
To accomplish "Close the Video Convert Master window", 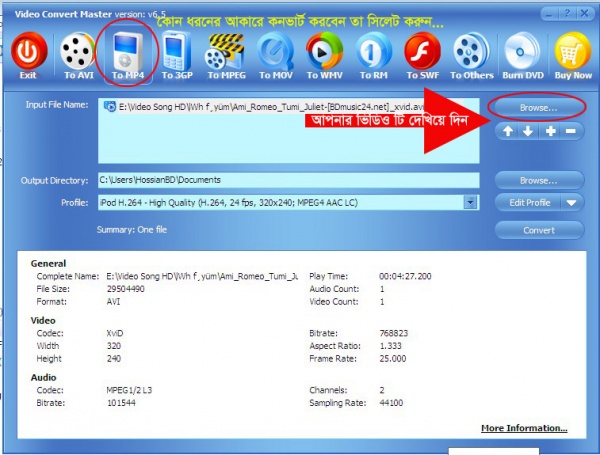I will pyautogui.click(x=584, y=14).
